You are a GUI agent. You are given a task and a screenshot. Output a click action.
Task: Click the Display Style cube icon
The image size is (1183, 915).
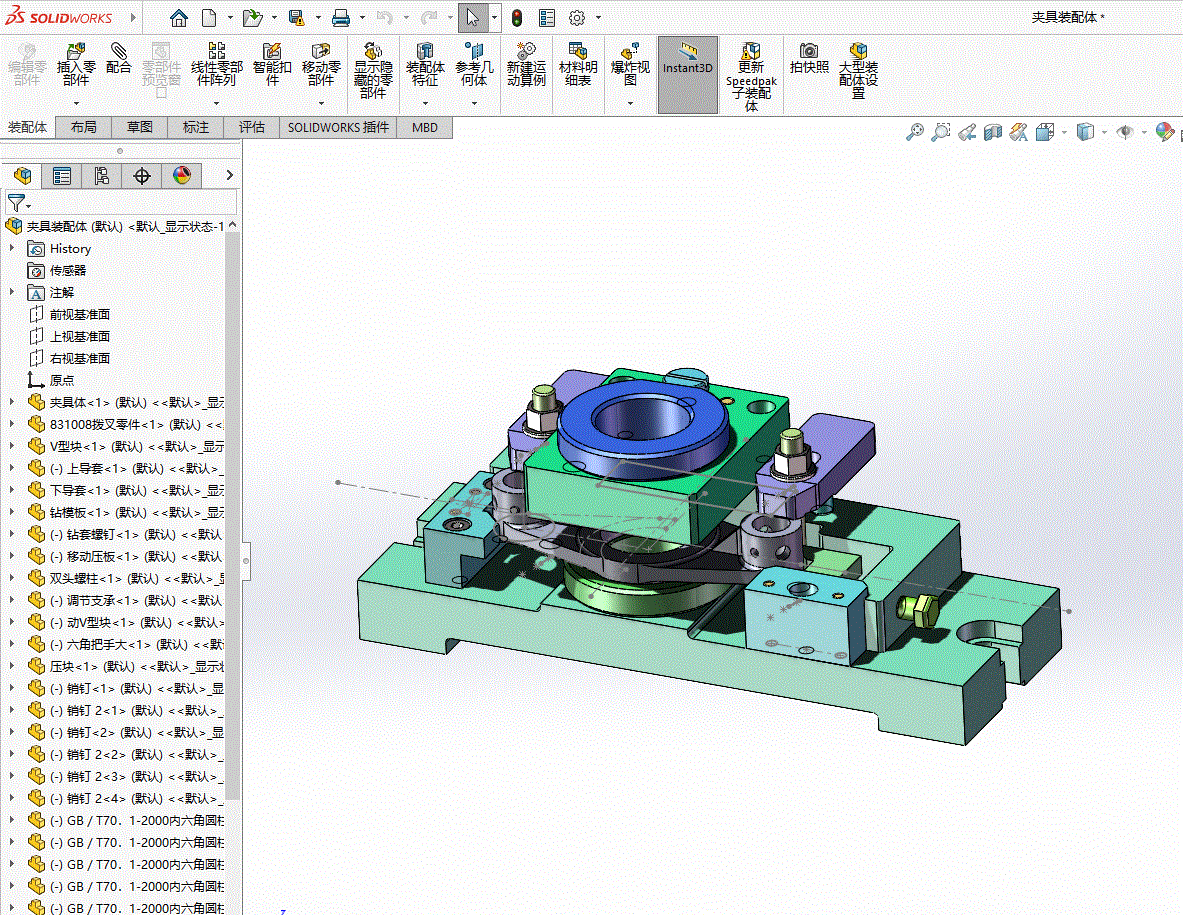pos(1085,132)
